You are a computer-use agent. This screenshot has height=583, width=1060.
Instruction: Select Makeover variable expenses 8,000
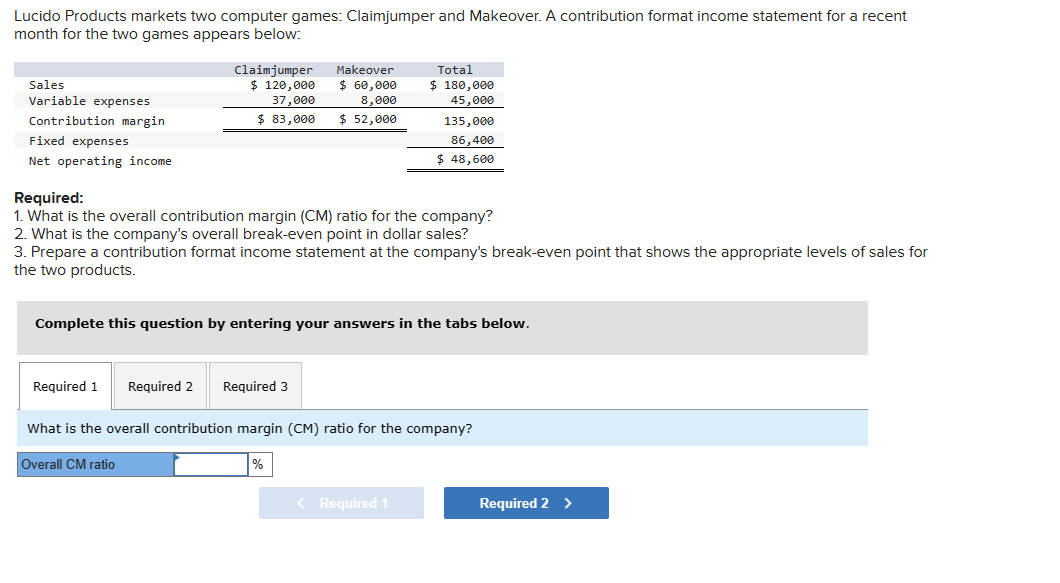pos(379,100)
